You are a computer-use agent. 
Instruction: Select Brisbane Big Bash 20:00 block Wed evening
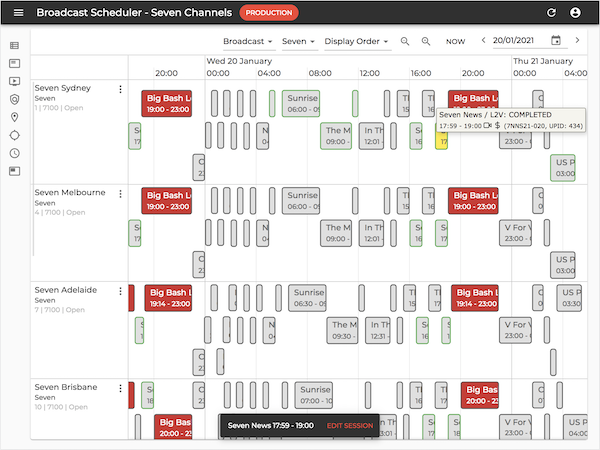click(x=480, y=395)
